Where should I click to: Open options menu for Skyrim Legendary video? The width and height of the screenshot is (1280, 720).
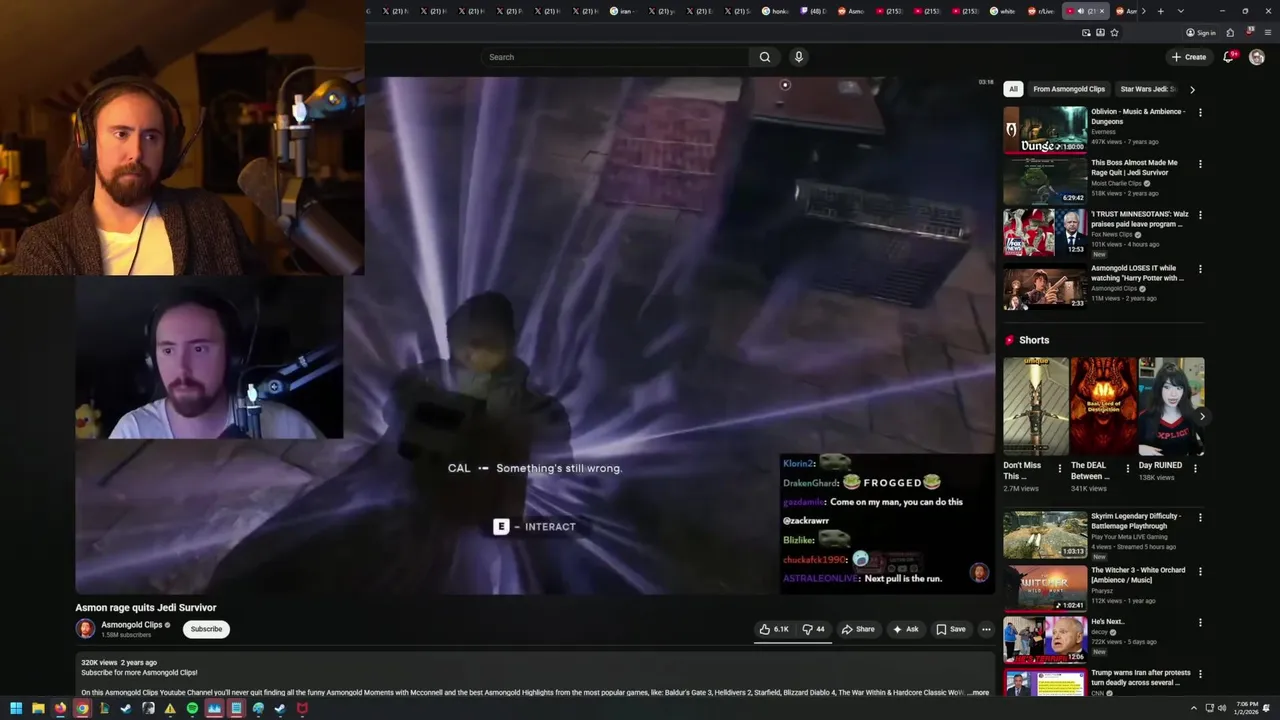click(x=1200, y=518)
